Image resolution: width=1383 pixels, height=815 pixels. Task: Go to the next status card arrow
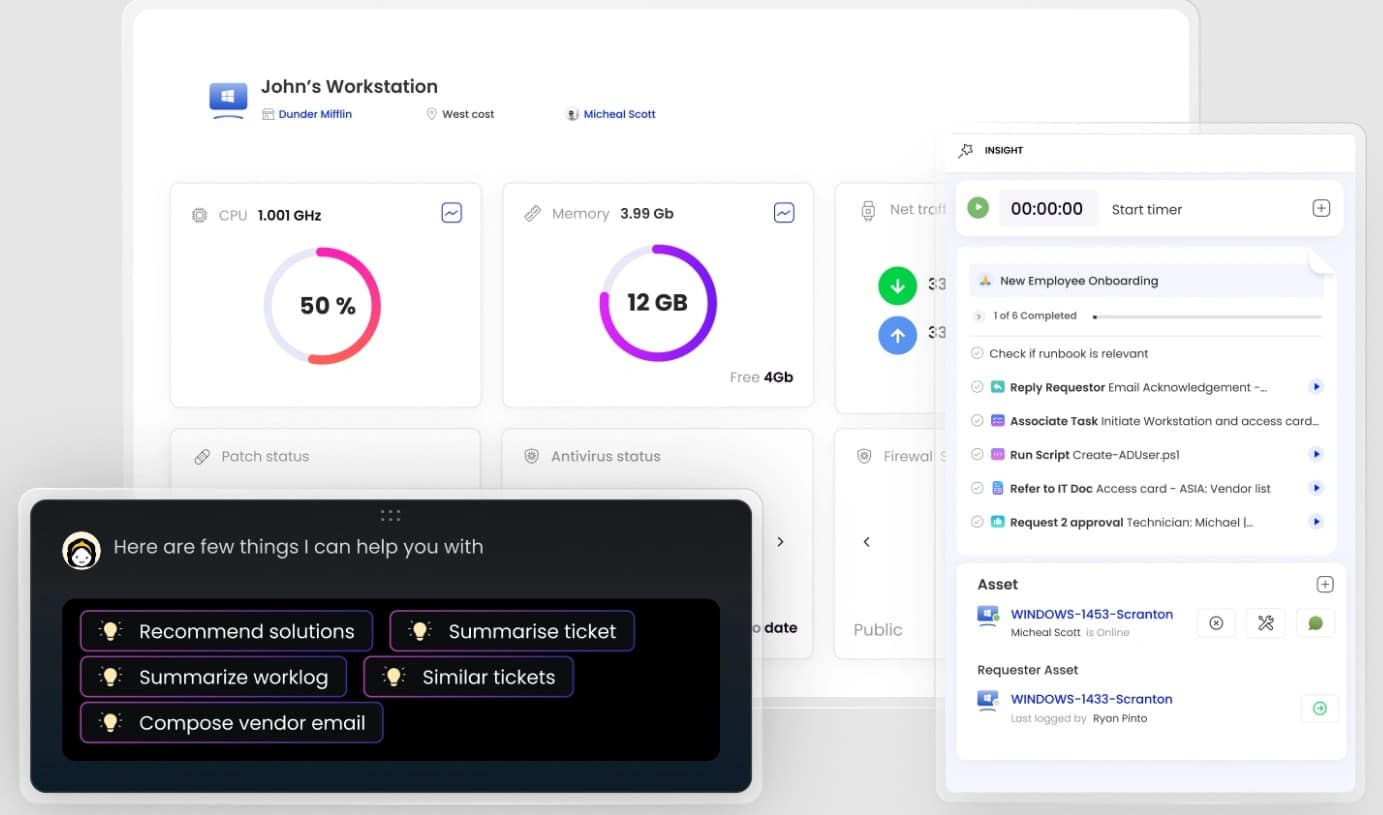pos(780,542)
